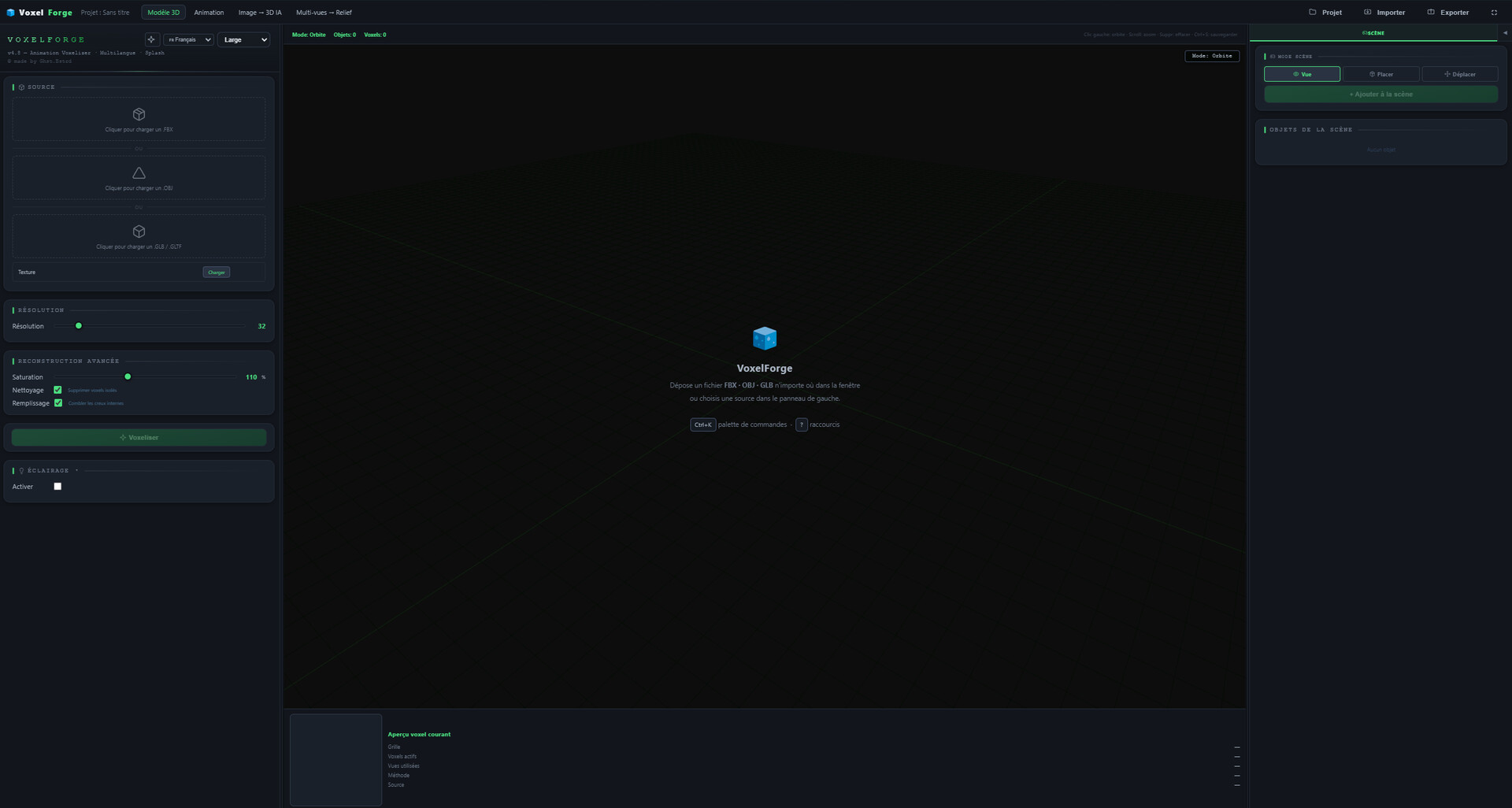Click the FBX cube upload icon
The height and width of the screenshot is (808, 1512).
(139, 114)
